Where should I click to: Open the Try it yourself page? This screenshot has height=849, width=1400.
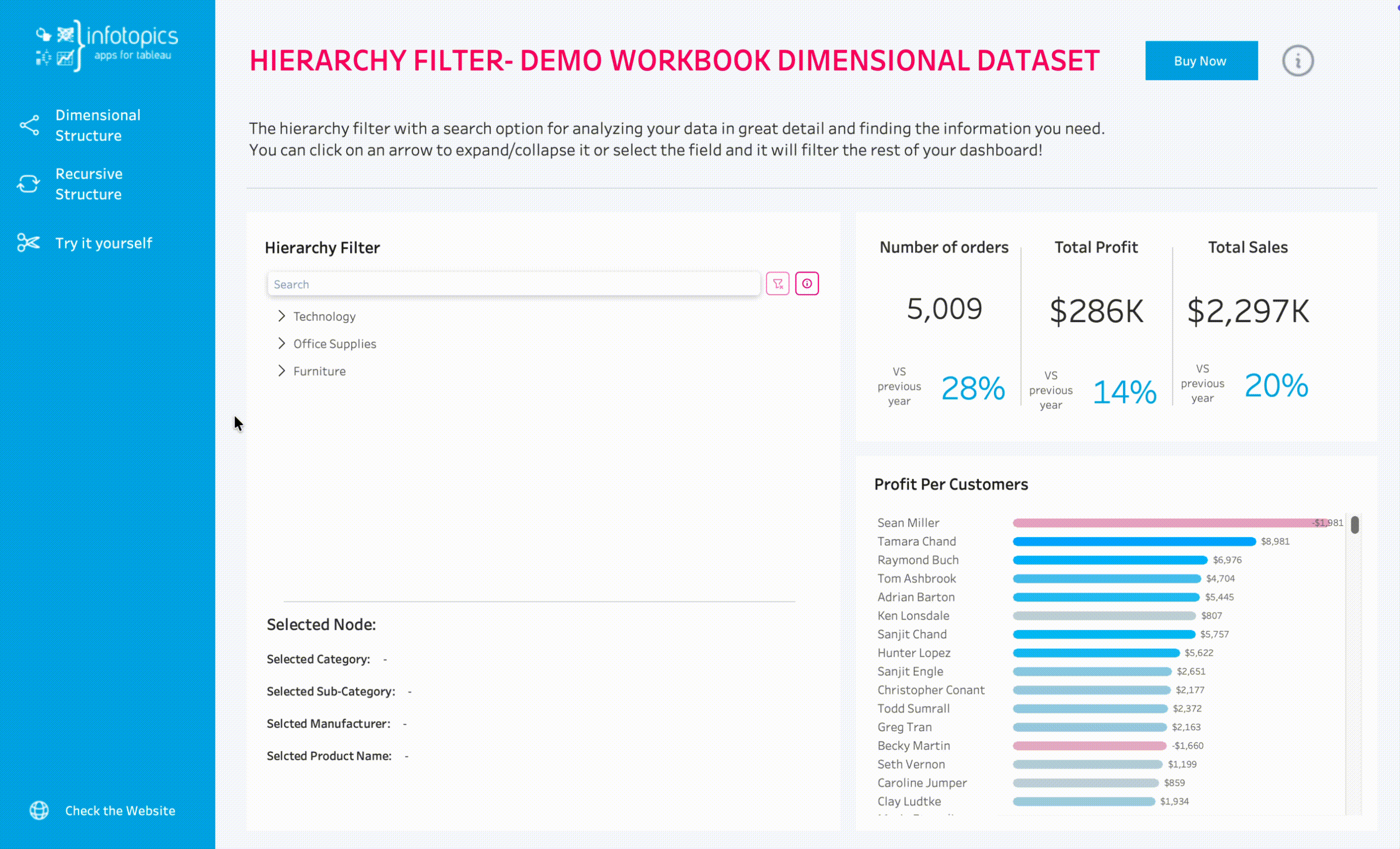click(x=103, y=243)
